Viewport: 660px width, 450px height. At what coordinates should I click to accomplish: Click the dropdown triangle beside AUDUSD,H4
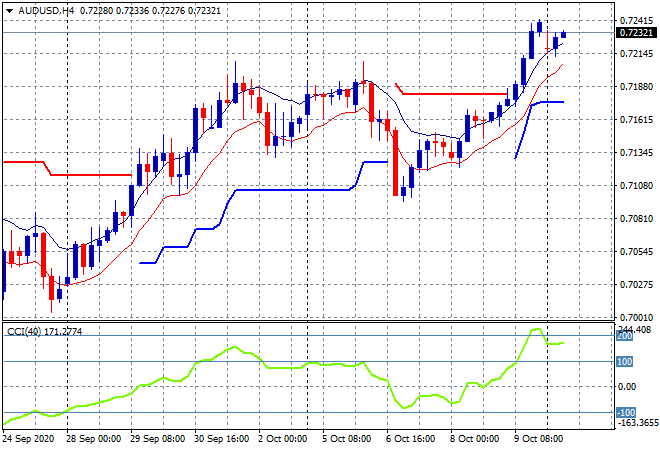point(9,11)
